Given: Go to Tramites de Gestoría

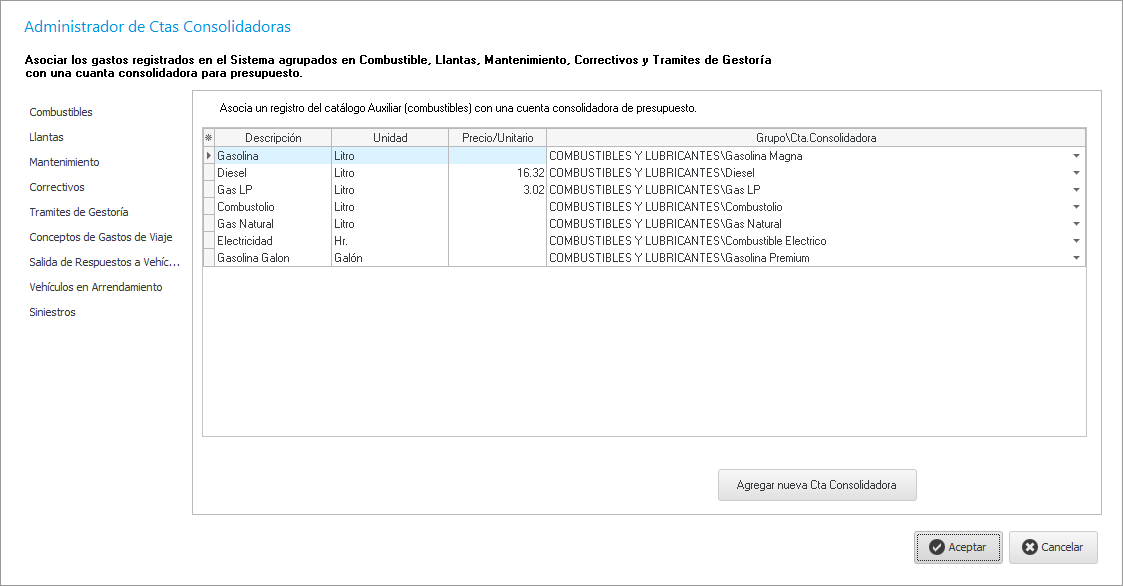Looking at the screenshot, I should pos(79,212).
